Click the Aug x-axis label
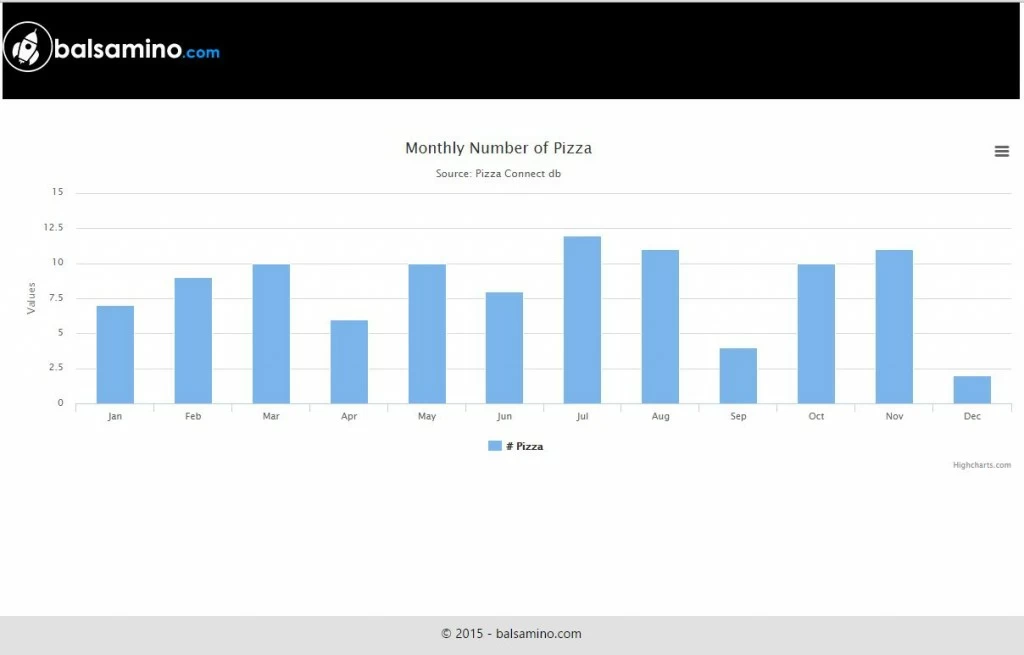This screenshot has height=655, width=1024. pos(660,416)
